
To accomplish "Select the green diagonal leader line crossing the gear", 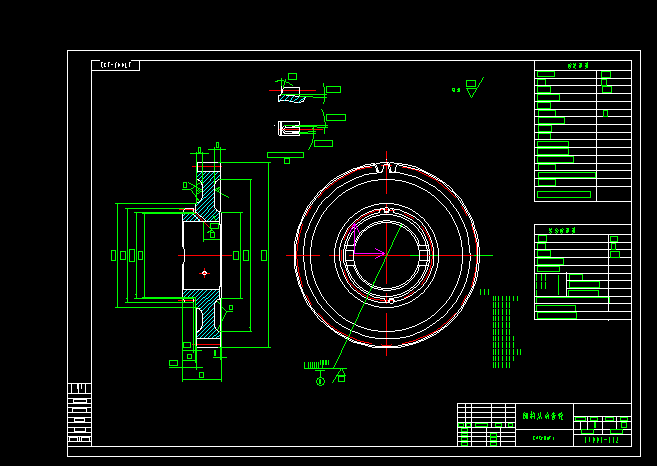I will click(x=369, y=295).
